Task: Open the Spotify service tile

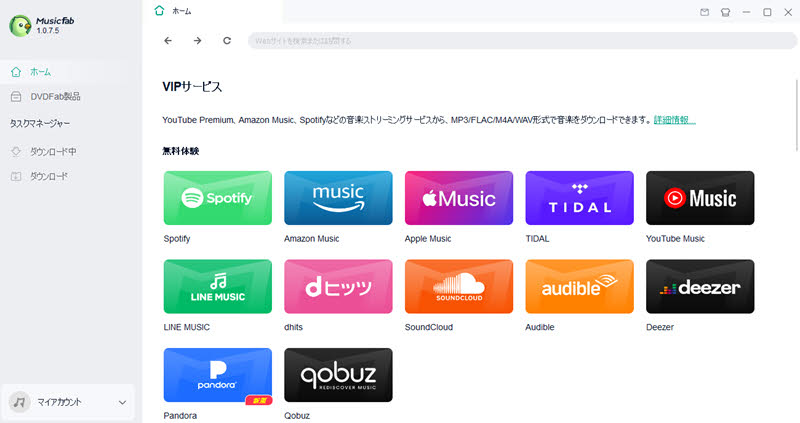Action: (x=218, y=198)
